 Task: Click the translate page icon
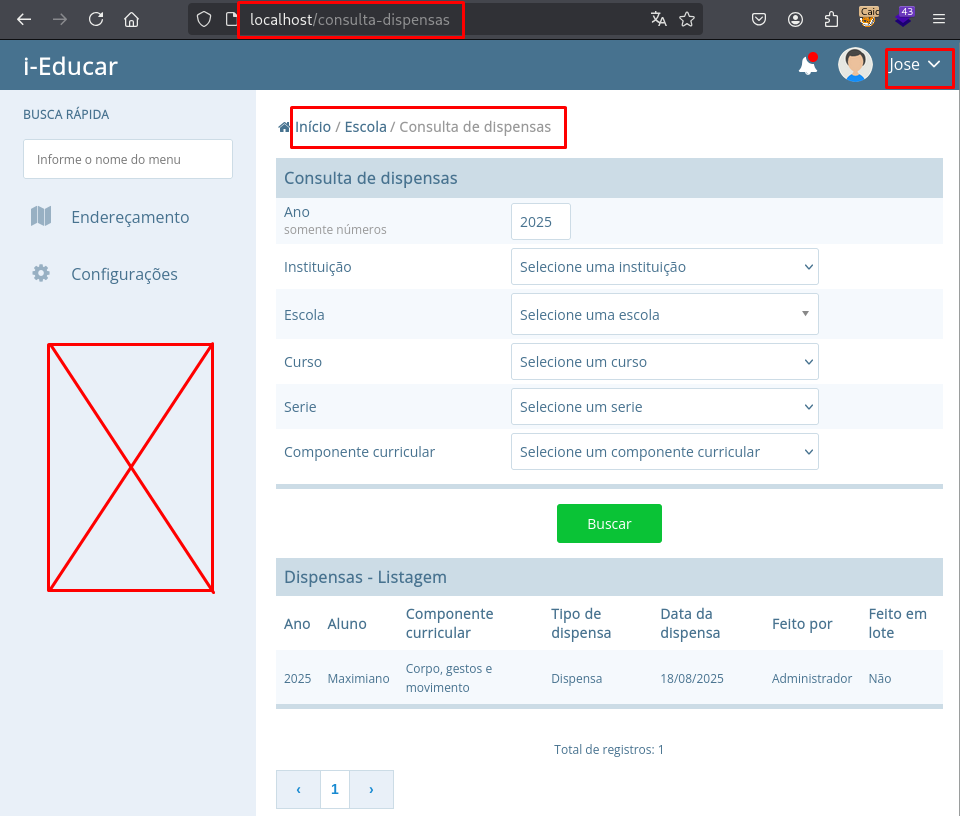[658, 19]
